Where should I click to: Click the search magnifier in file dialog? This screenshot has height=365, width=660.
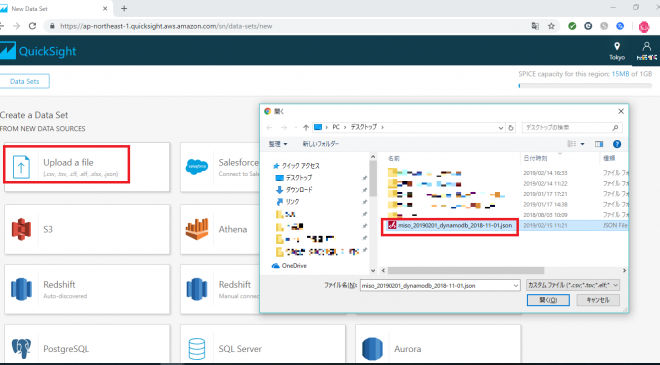615,128
